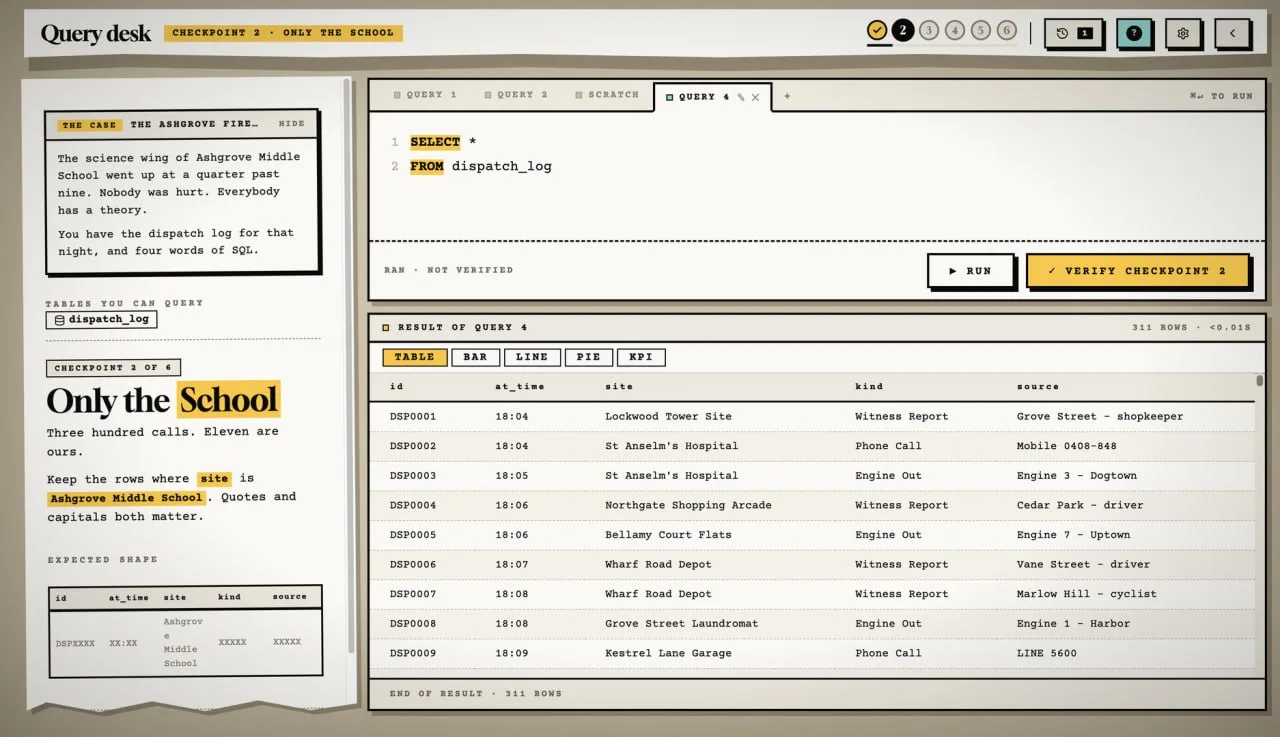
Task: Click the left panel scrollbar
Action: [x=348, y=365]
